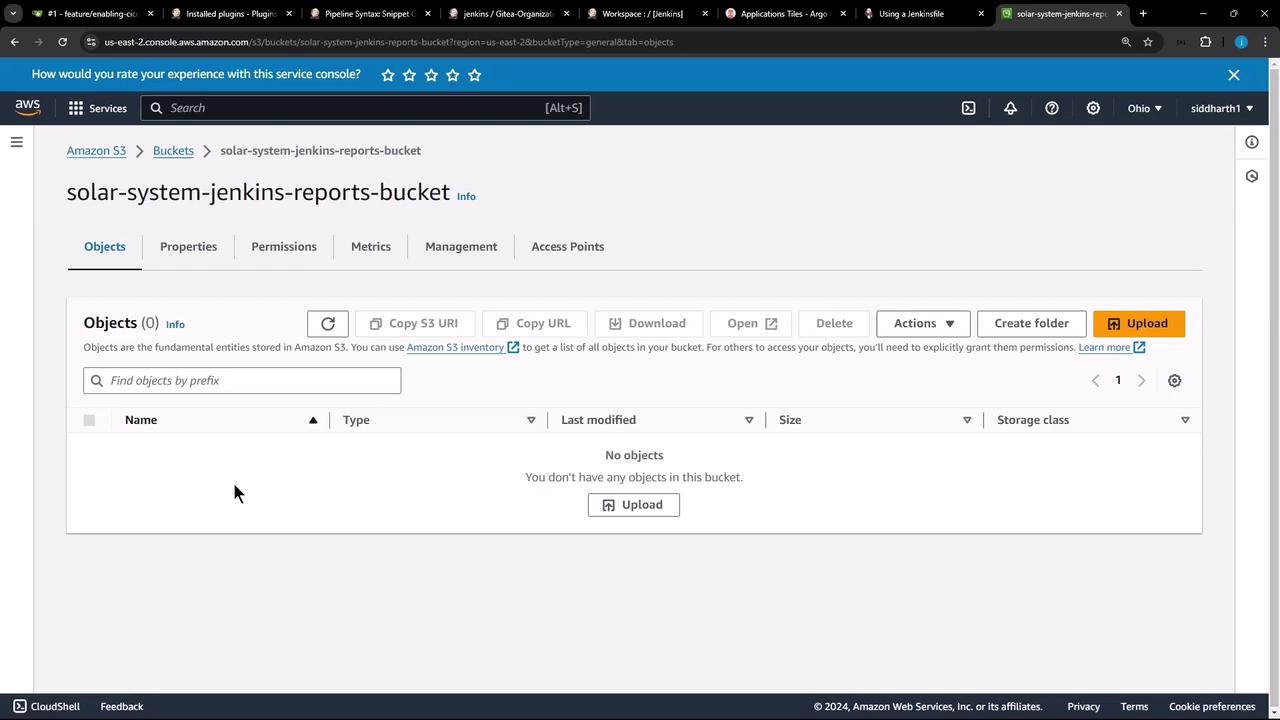Select all objects checkbox in table header
This screenshot has width=1280, height=720.
point(89,420)
